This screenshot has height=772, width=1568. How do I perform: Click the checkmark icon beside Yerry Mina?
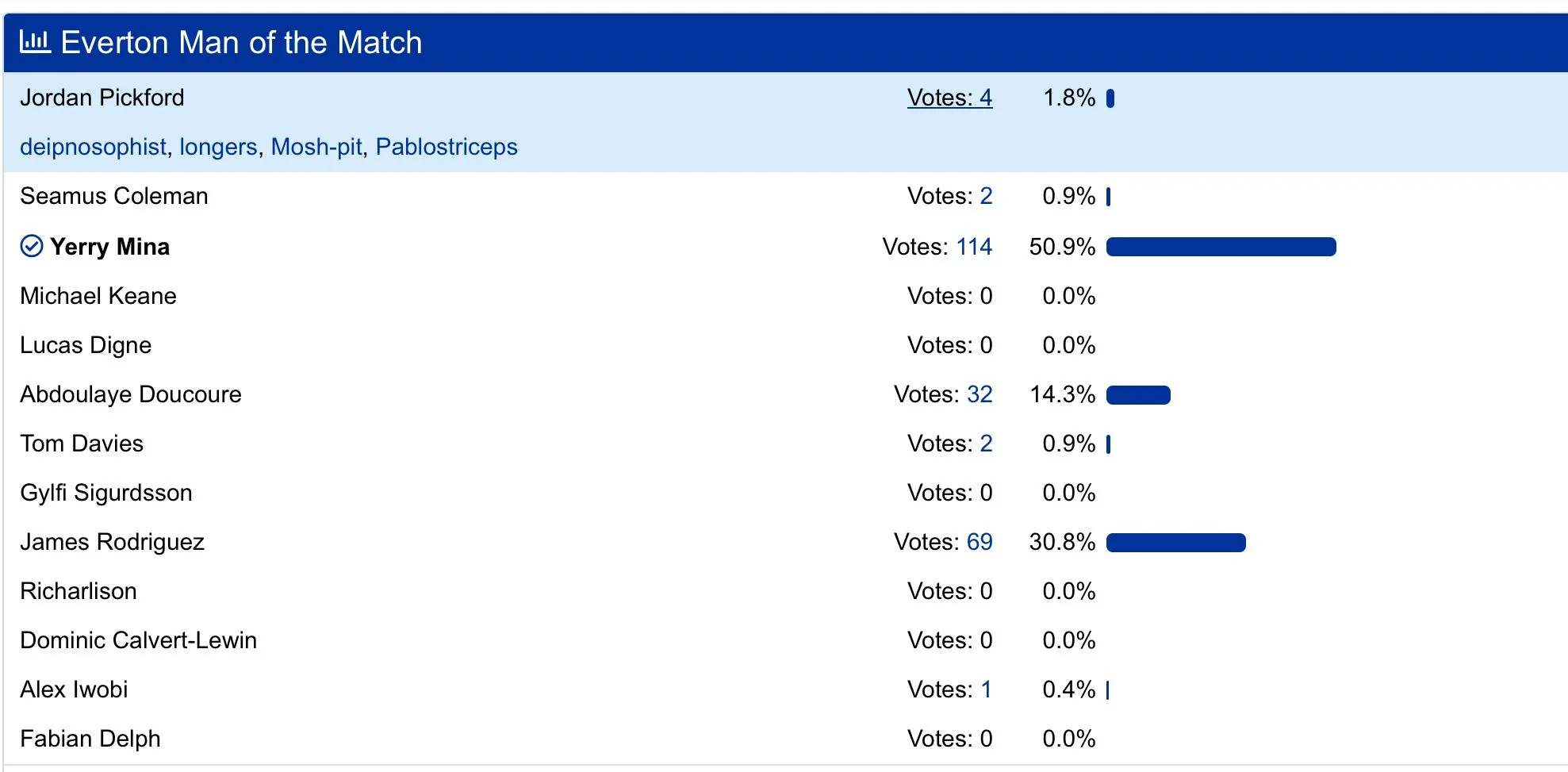click(x=31, y=247)
